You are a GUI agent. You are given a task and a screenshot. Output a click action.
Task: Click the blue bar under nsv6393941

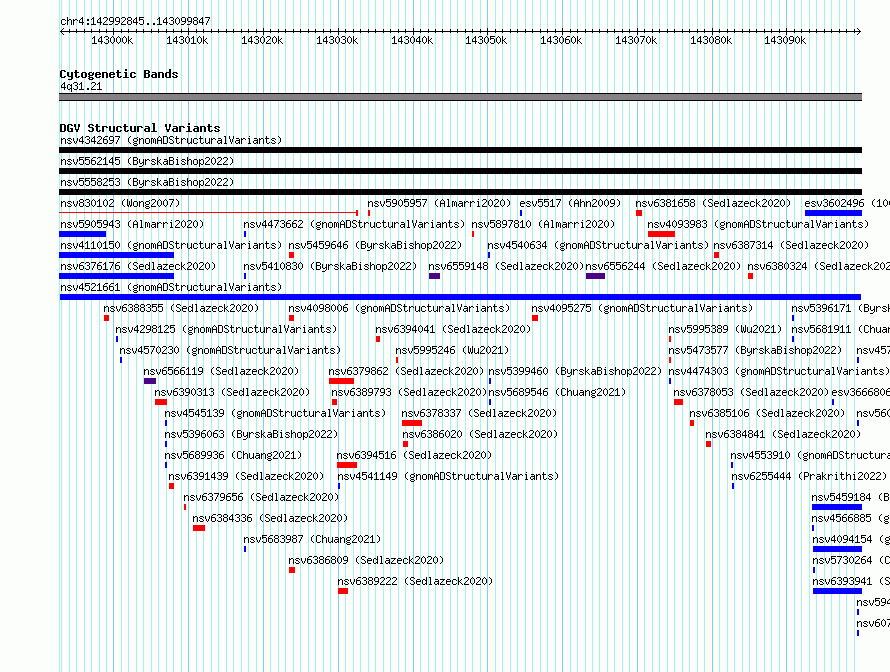pos(837,591)
